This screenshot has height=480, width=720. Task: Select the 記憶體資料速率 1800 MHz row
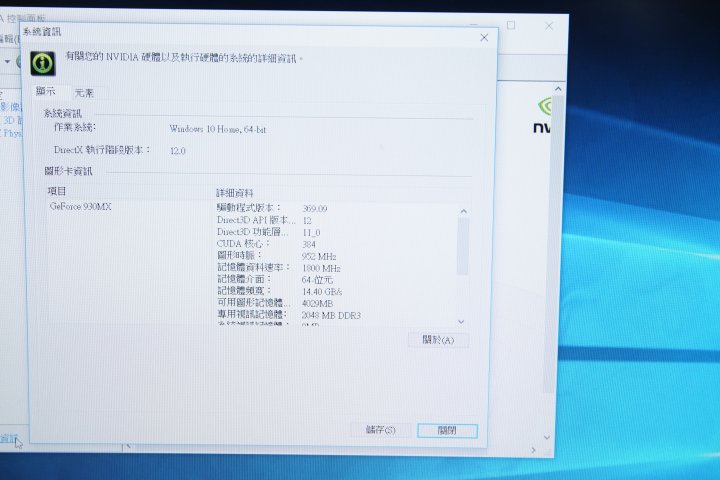click(279, 268)
